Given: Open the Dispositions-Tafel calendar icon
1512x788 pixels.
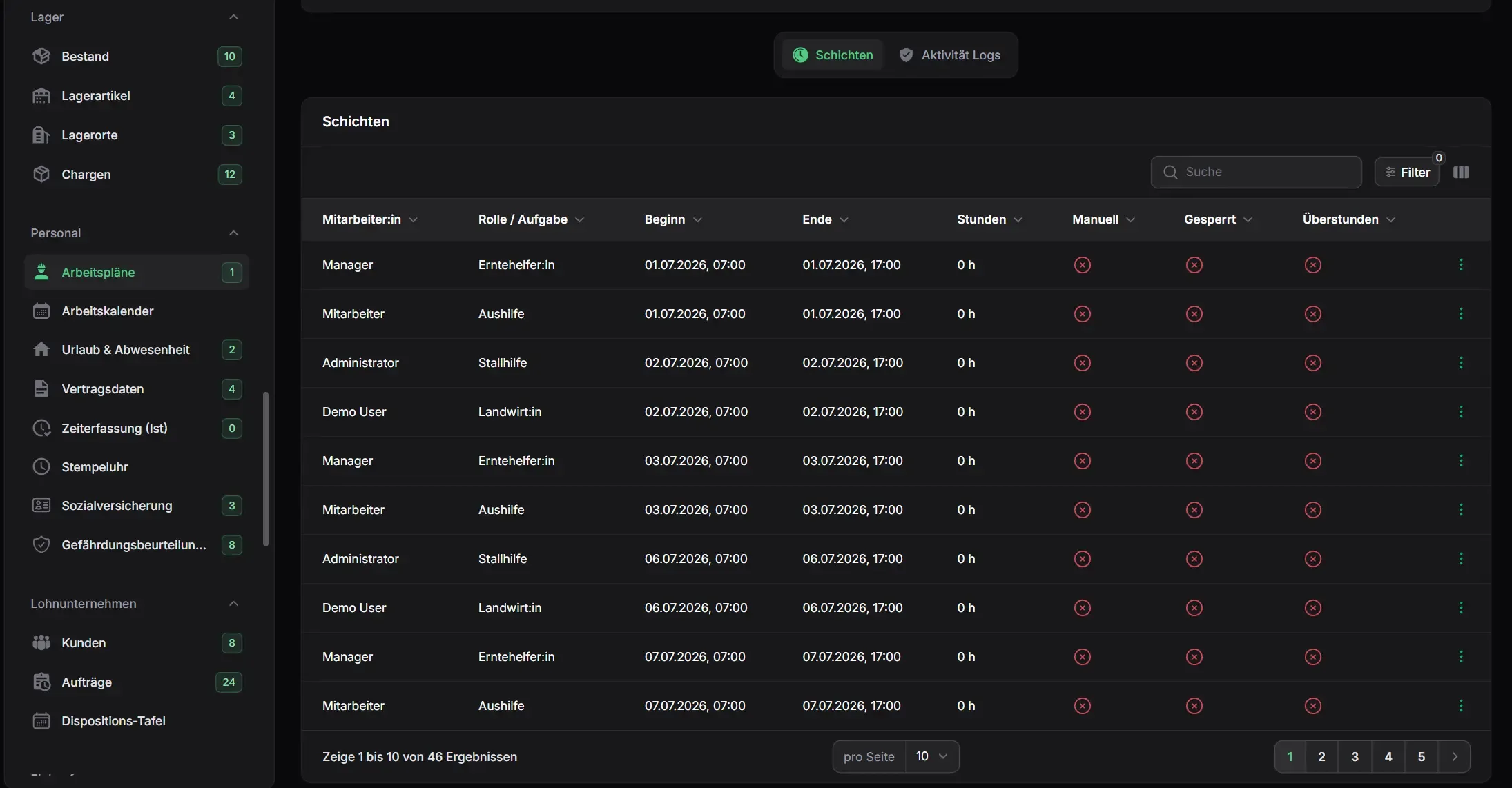Looking at the screenshot, I should 41,721.
